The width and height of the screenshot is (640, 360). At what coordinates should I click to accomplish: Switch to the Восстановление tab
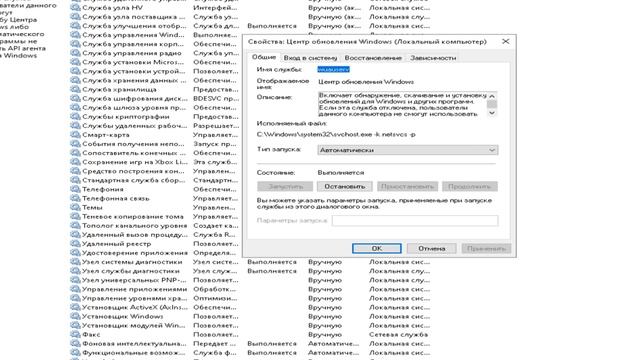(373, 58)
